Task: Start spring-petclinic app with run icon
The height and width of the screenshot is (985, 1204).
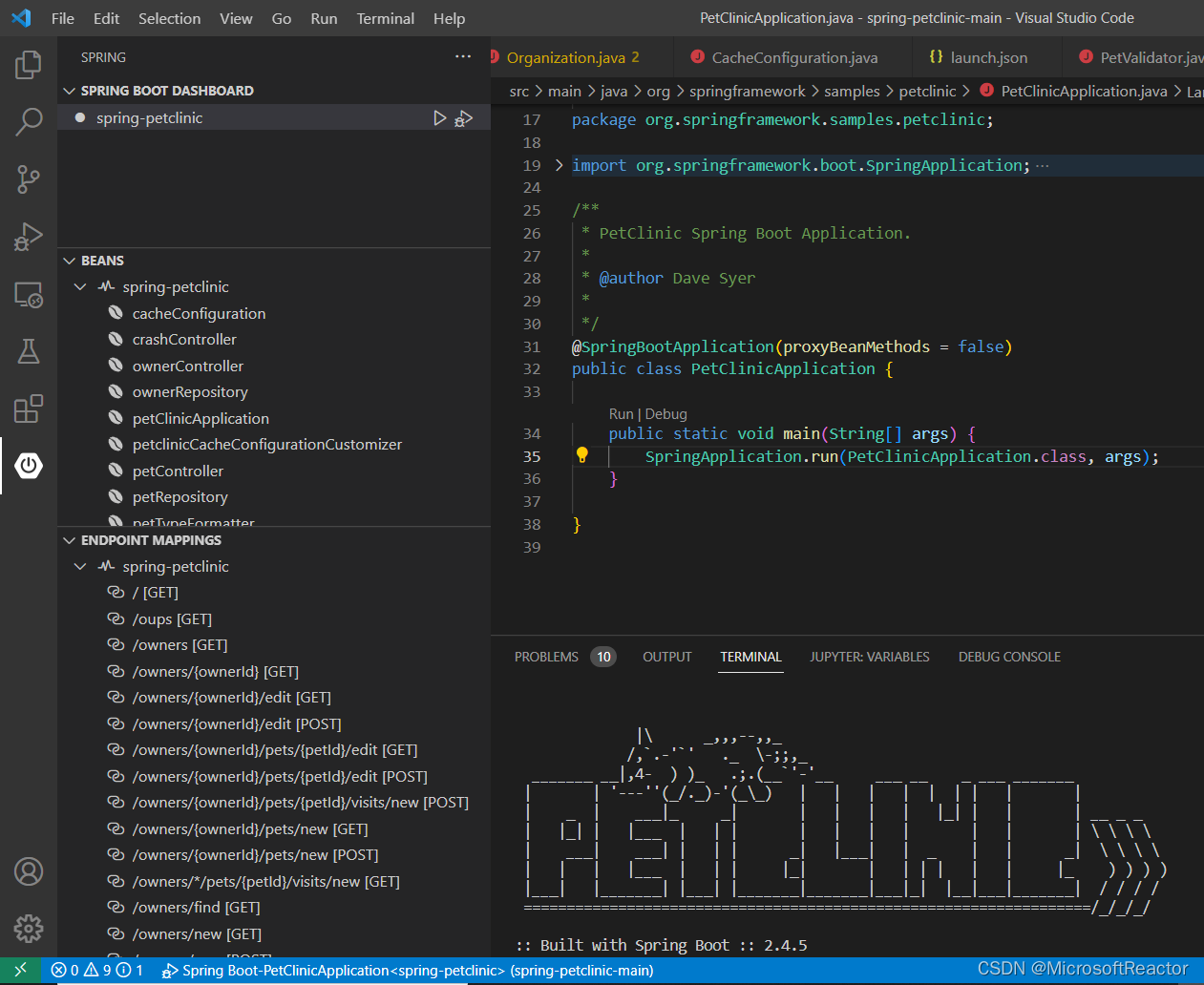Action: coord(439,118)
